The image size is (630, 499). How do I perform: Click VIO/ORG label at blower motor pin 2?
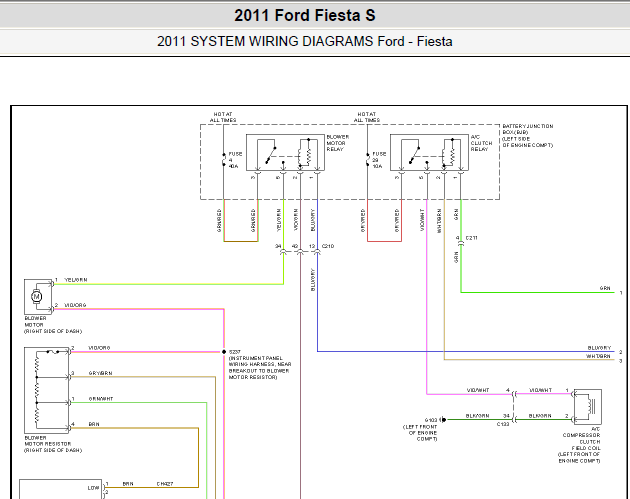pos(76,305)
